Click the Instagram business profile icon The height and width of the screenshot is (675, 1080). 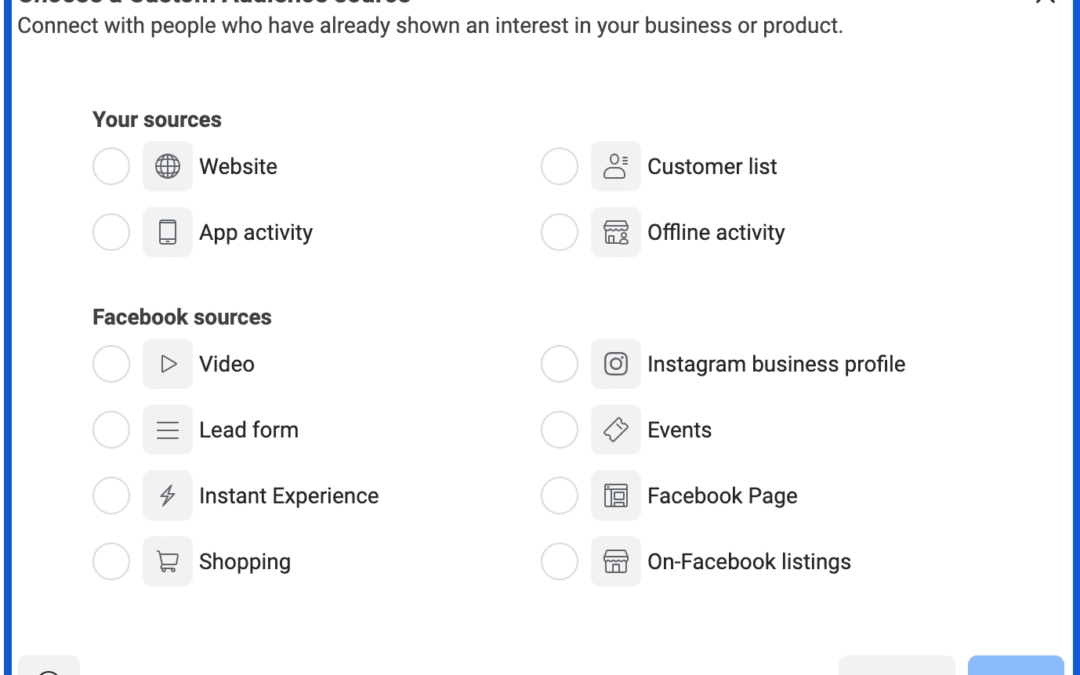(x=616, y=364)
